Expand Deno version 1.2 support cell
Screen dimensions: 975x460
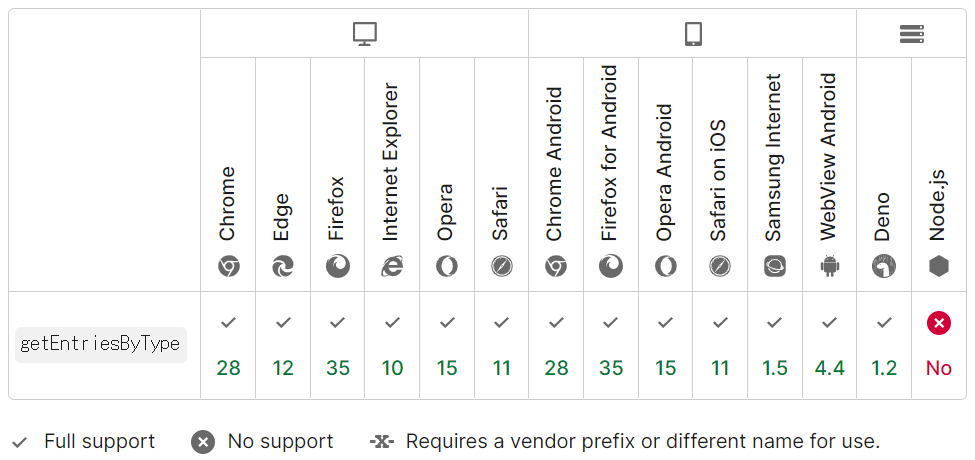[883, 345]
